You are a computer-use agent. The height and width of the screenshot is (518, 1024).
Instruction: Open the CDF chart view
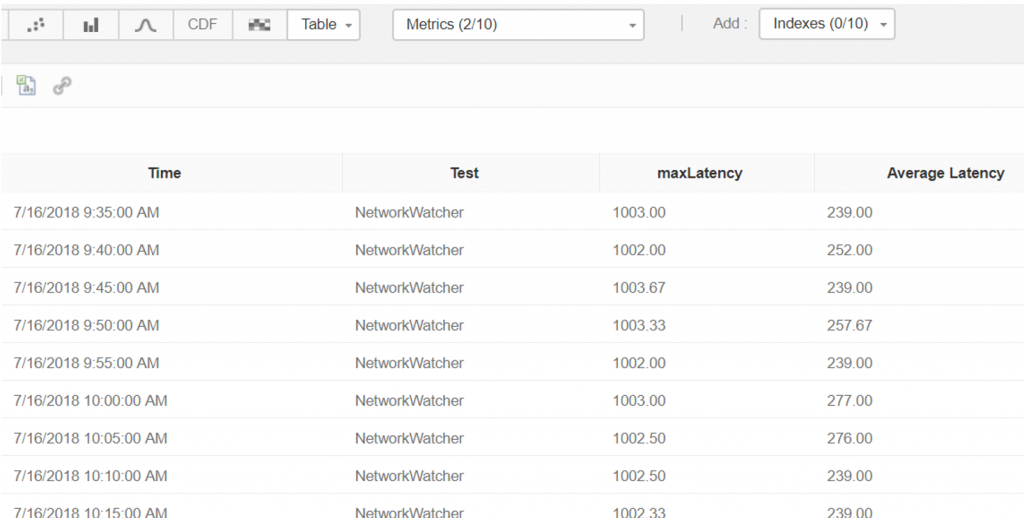(x=202, y=25)
